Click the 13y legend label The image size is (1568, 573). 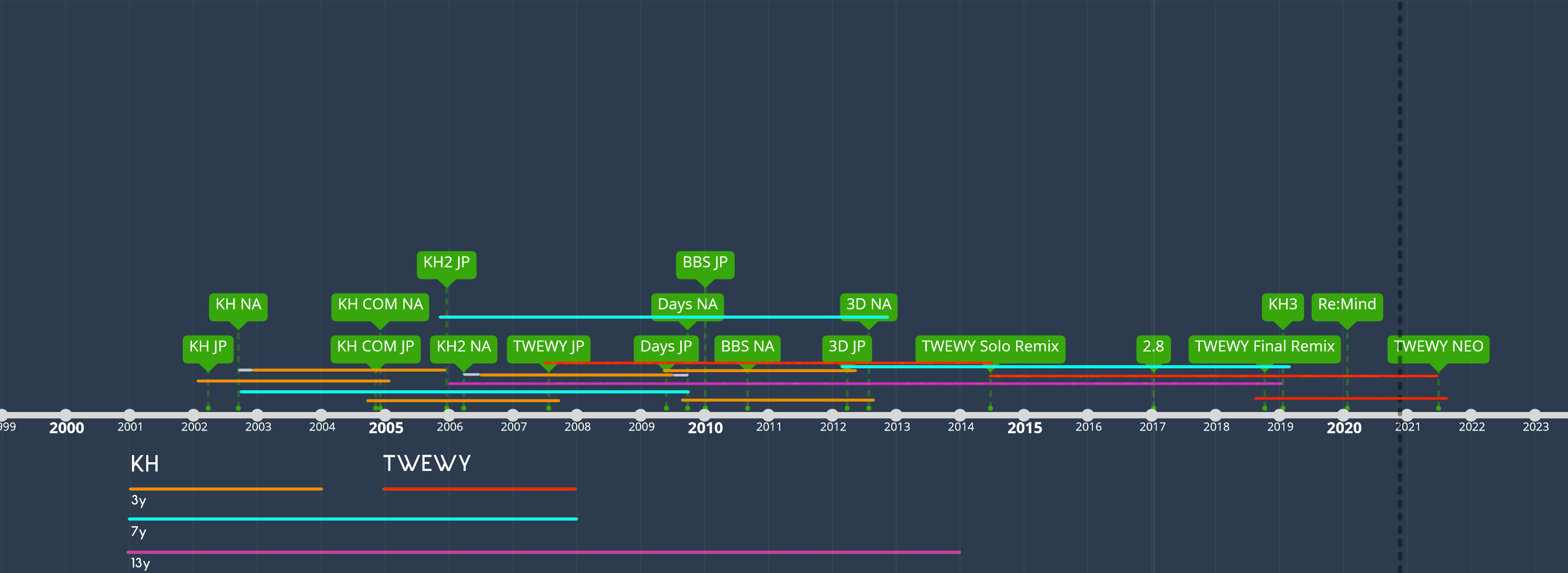pyautogui.click(x=141, y=563)
